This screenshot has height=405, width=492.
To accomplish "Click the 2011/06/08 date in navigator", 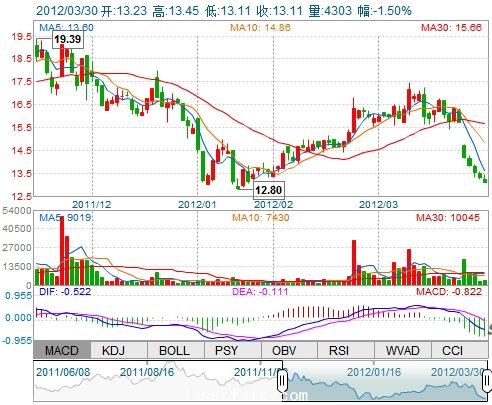I will point(63,372).
